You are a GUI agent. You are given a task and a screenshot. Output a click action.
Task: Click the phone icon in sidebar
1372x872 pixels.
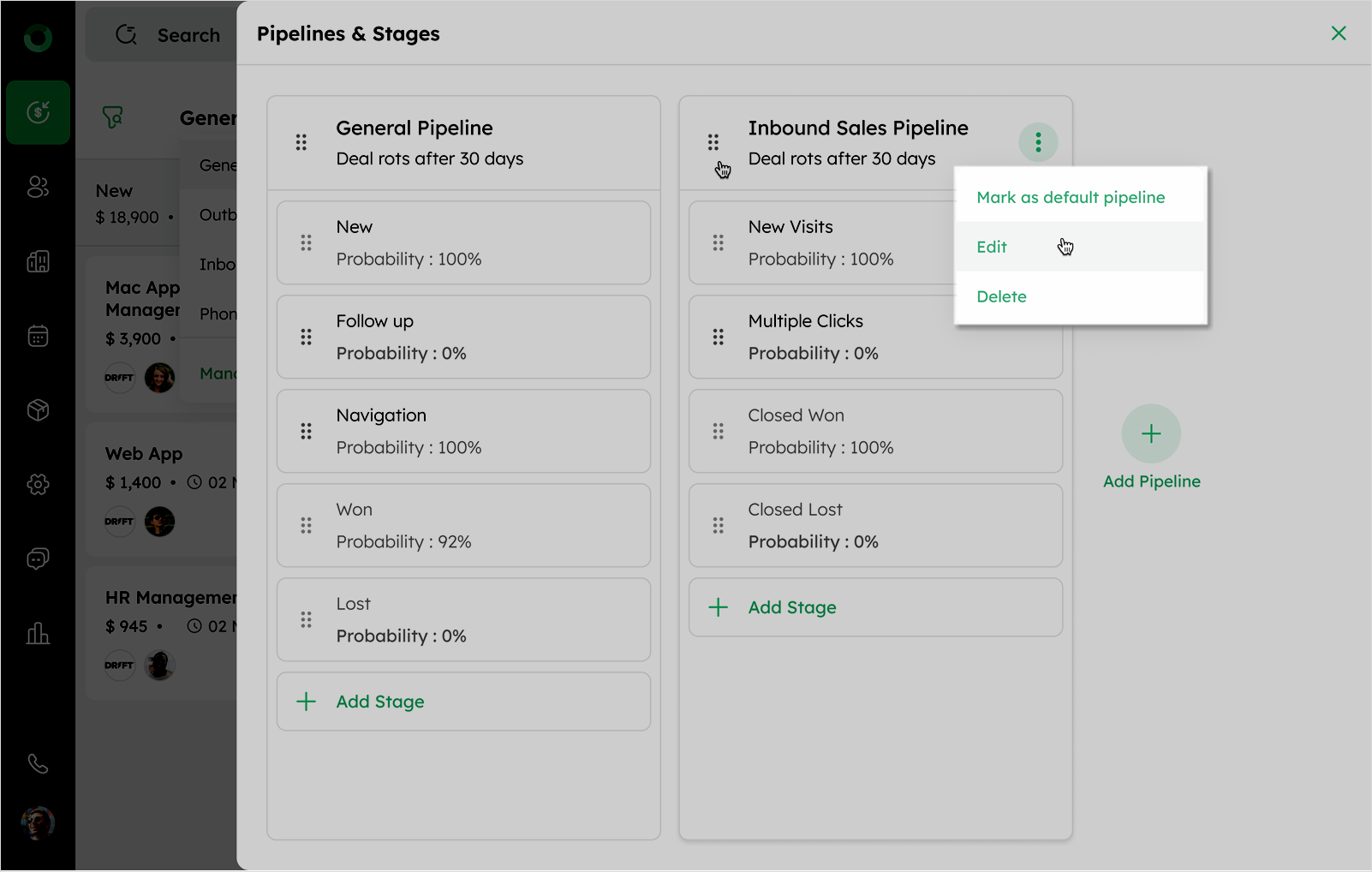38,763
